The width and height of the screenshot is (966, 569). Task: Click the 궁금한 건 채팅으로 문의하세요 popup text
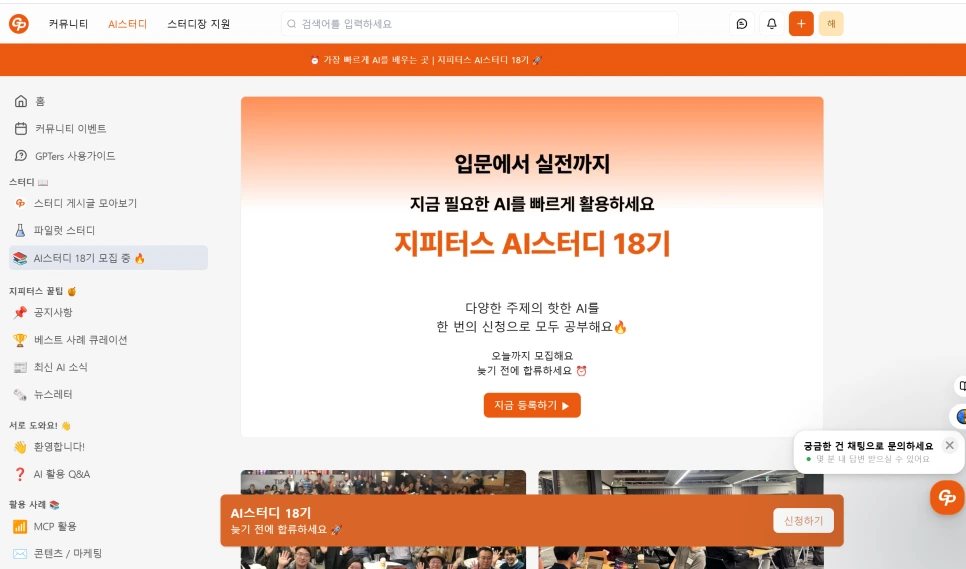tap(868, 446)
